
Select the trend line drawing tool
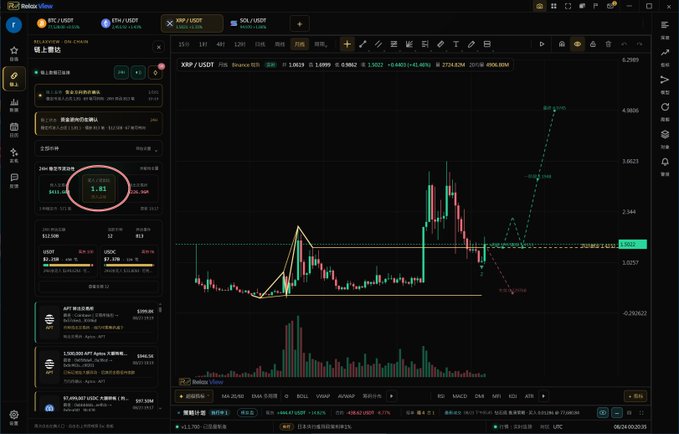(x=363, y=44)
